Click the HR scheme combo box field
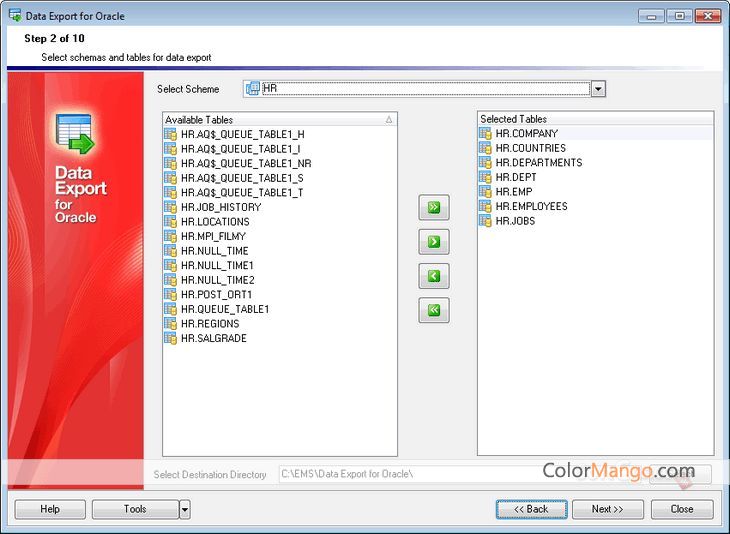This screenshot has width=730, height=534. pyautogui.click(x=424, y=88)
